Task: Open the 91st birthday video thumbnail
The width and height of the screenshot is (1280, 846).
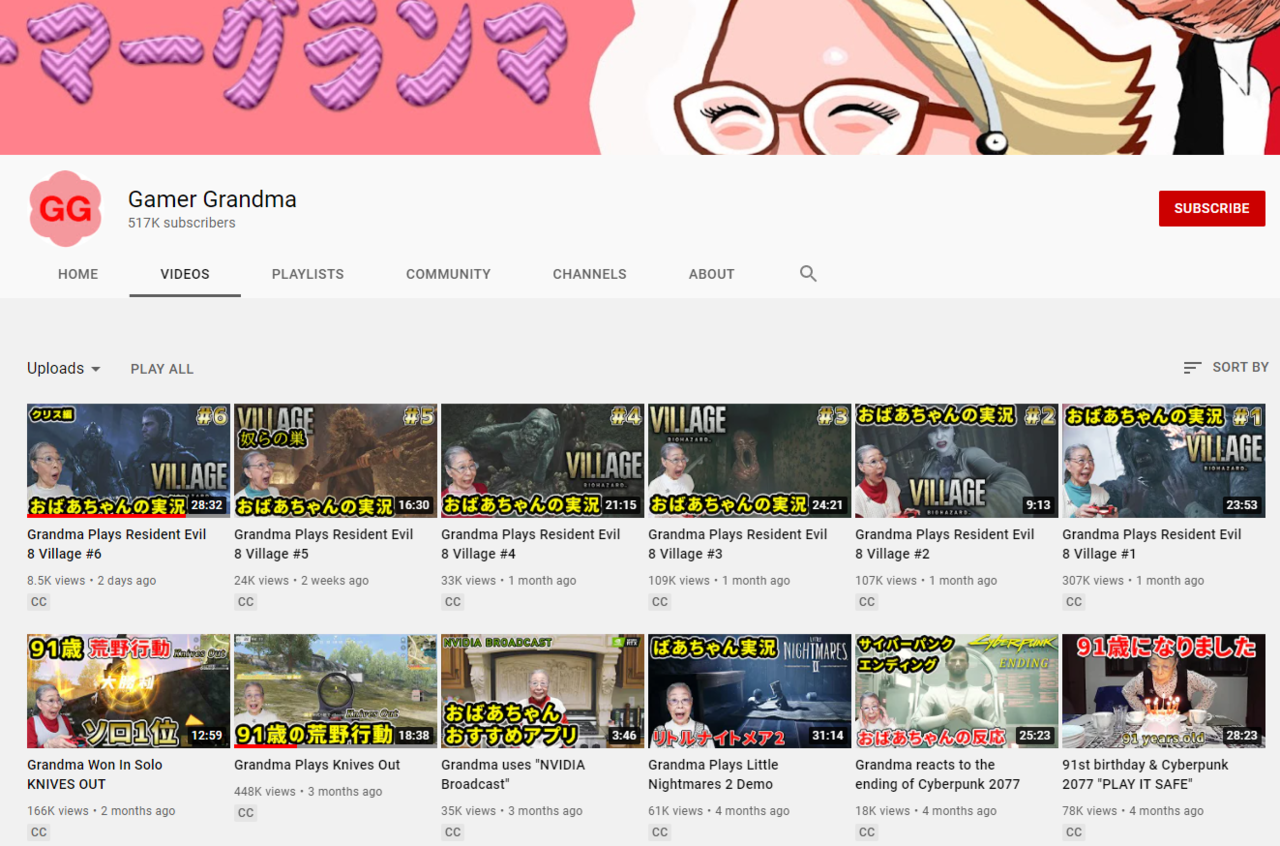Action: click(1163, 691)
